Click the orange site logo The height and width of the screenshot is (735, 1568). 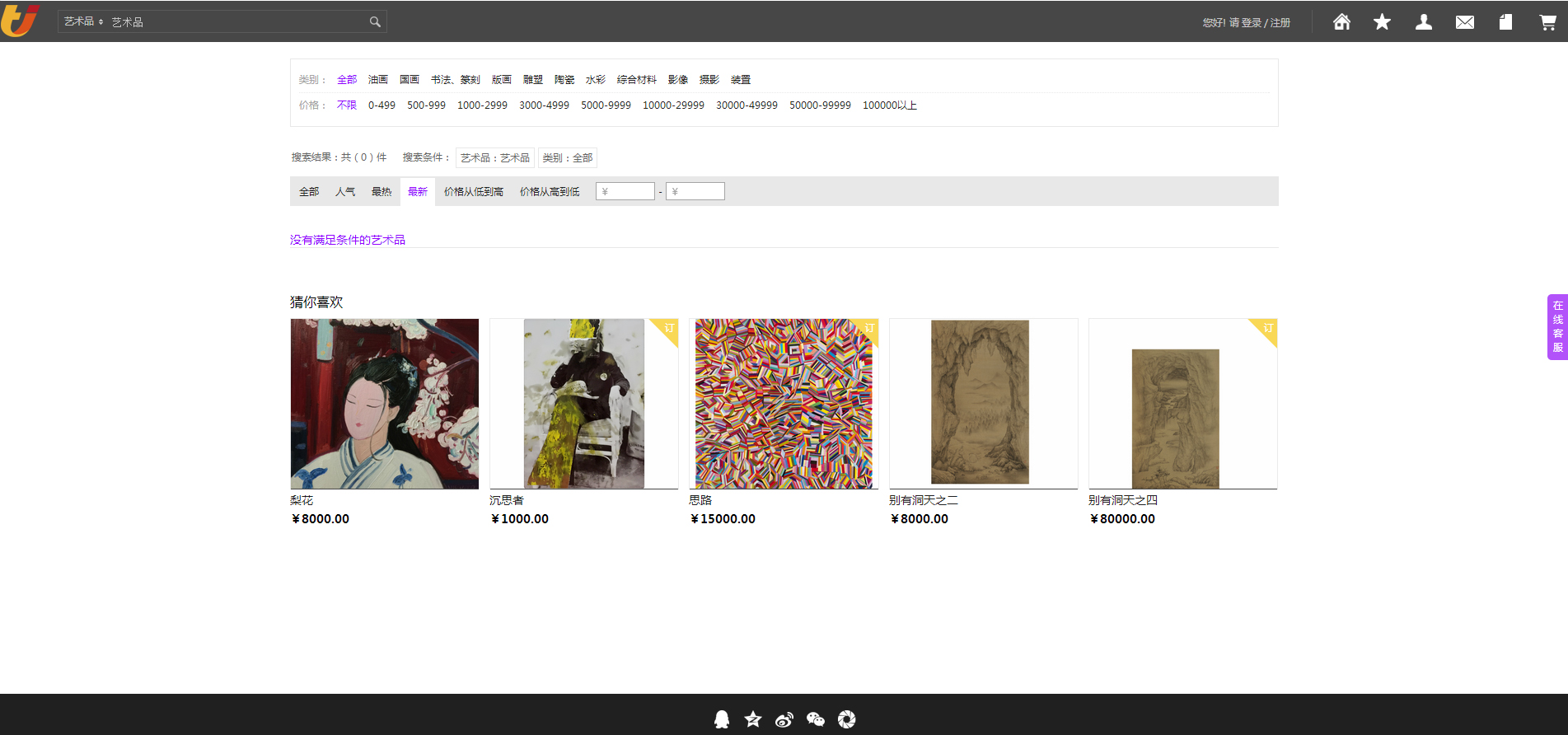point(21,21)
